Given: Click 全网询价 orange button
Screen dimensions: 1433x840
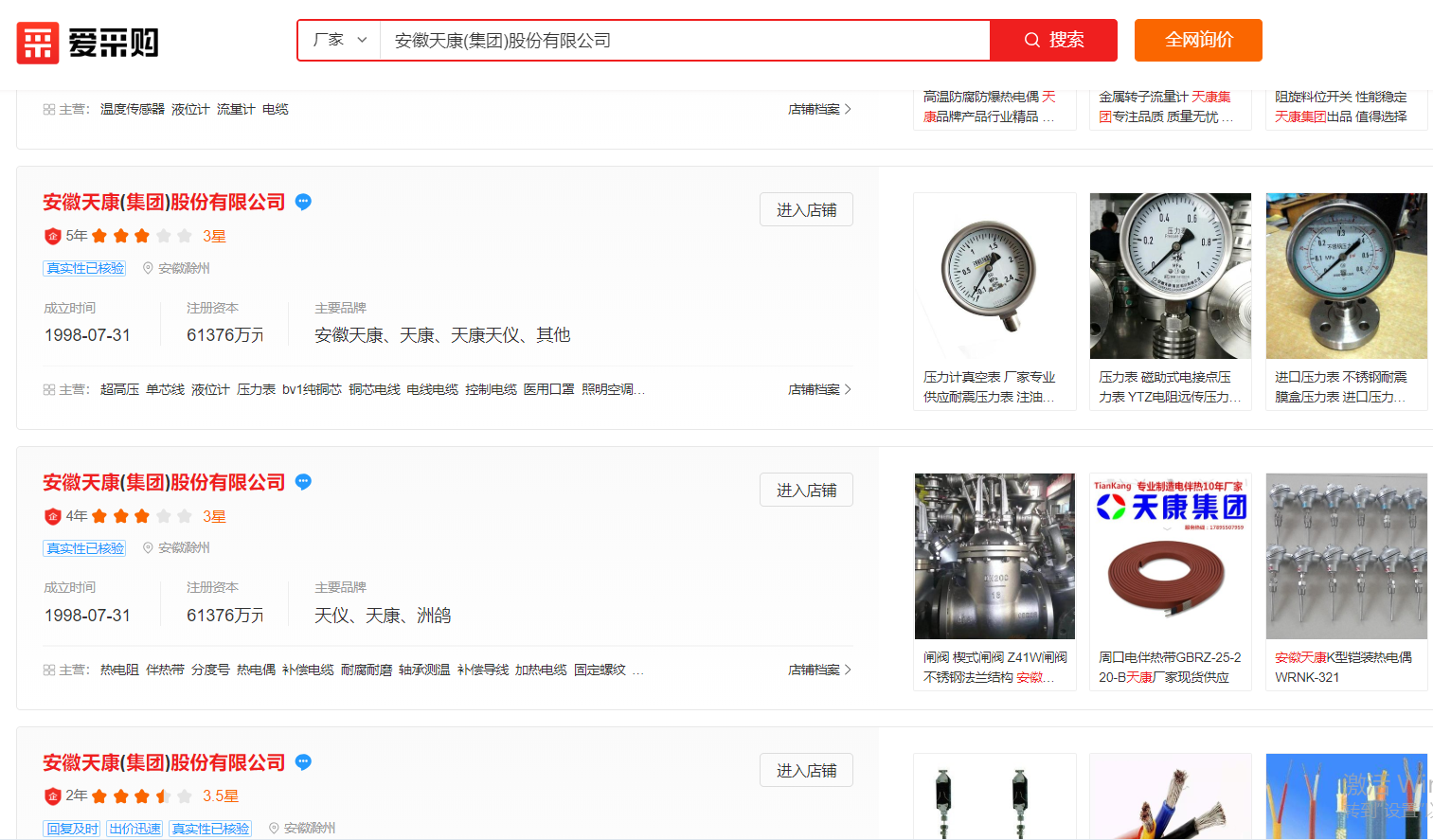Looking at the screenshot, I should (x=1198, y=40).
